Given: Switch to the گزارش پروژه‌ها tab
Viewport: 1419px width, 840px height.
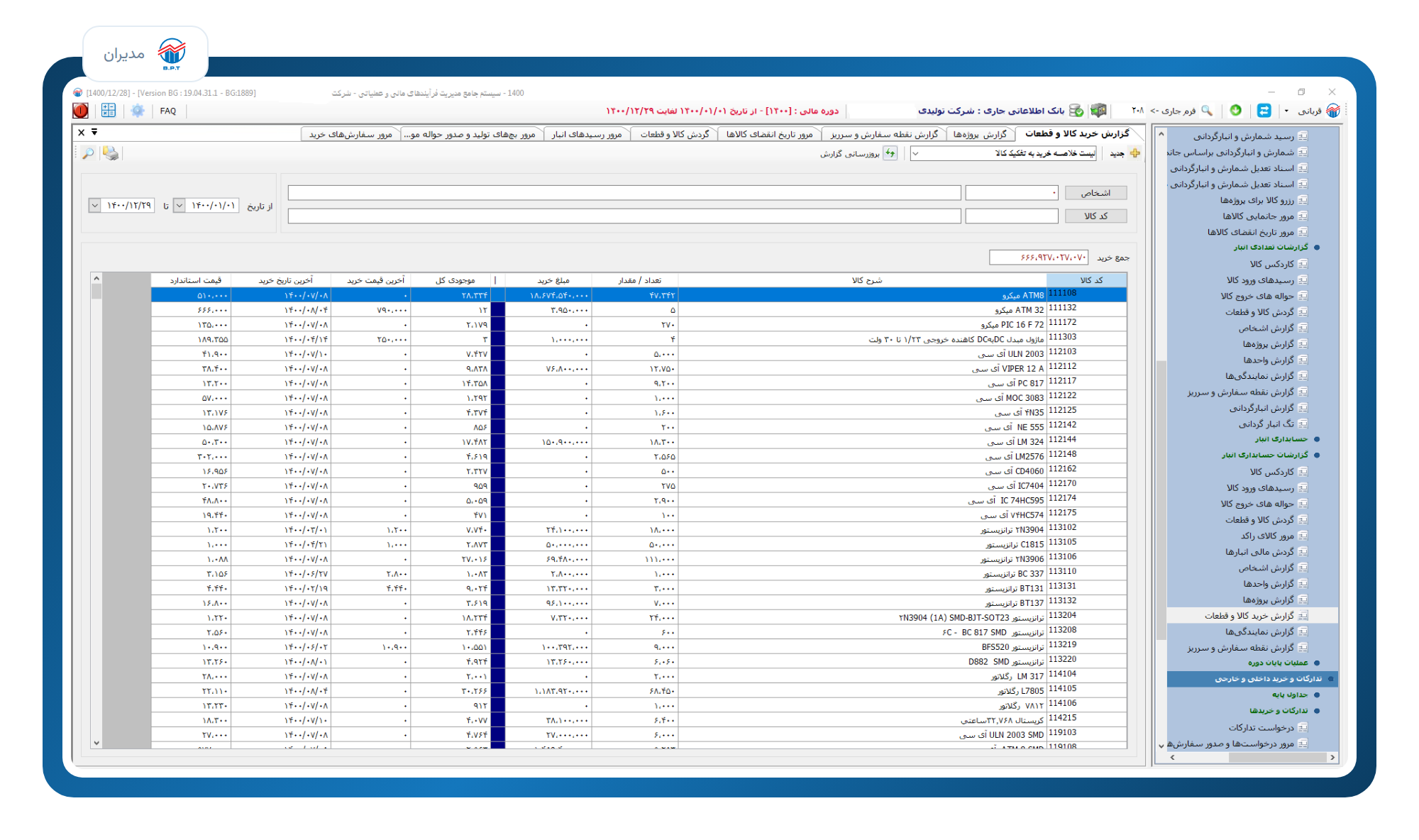Looking at the screenshot, I should (980, 134).
